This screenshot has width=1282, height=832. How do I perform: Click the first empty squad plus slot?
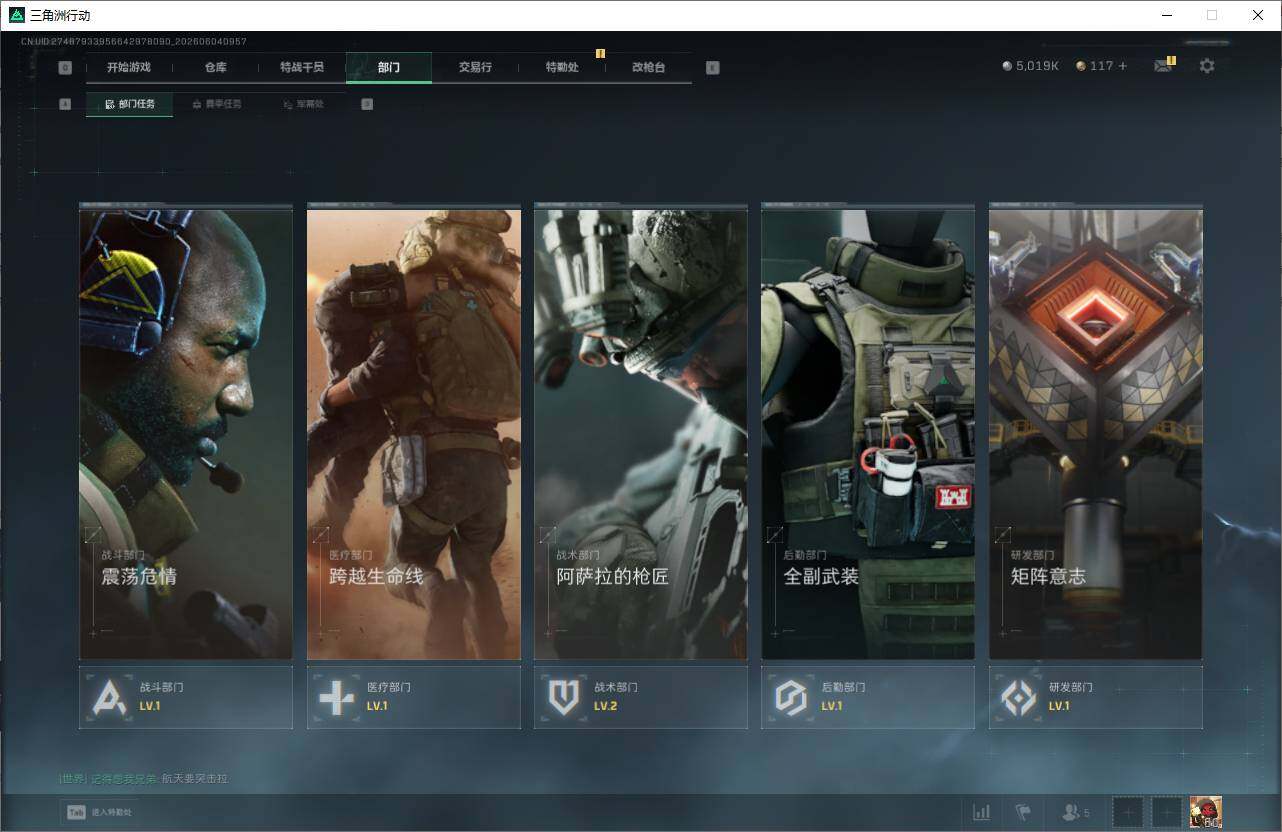pyautogui.click(x=1127, y=812)
